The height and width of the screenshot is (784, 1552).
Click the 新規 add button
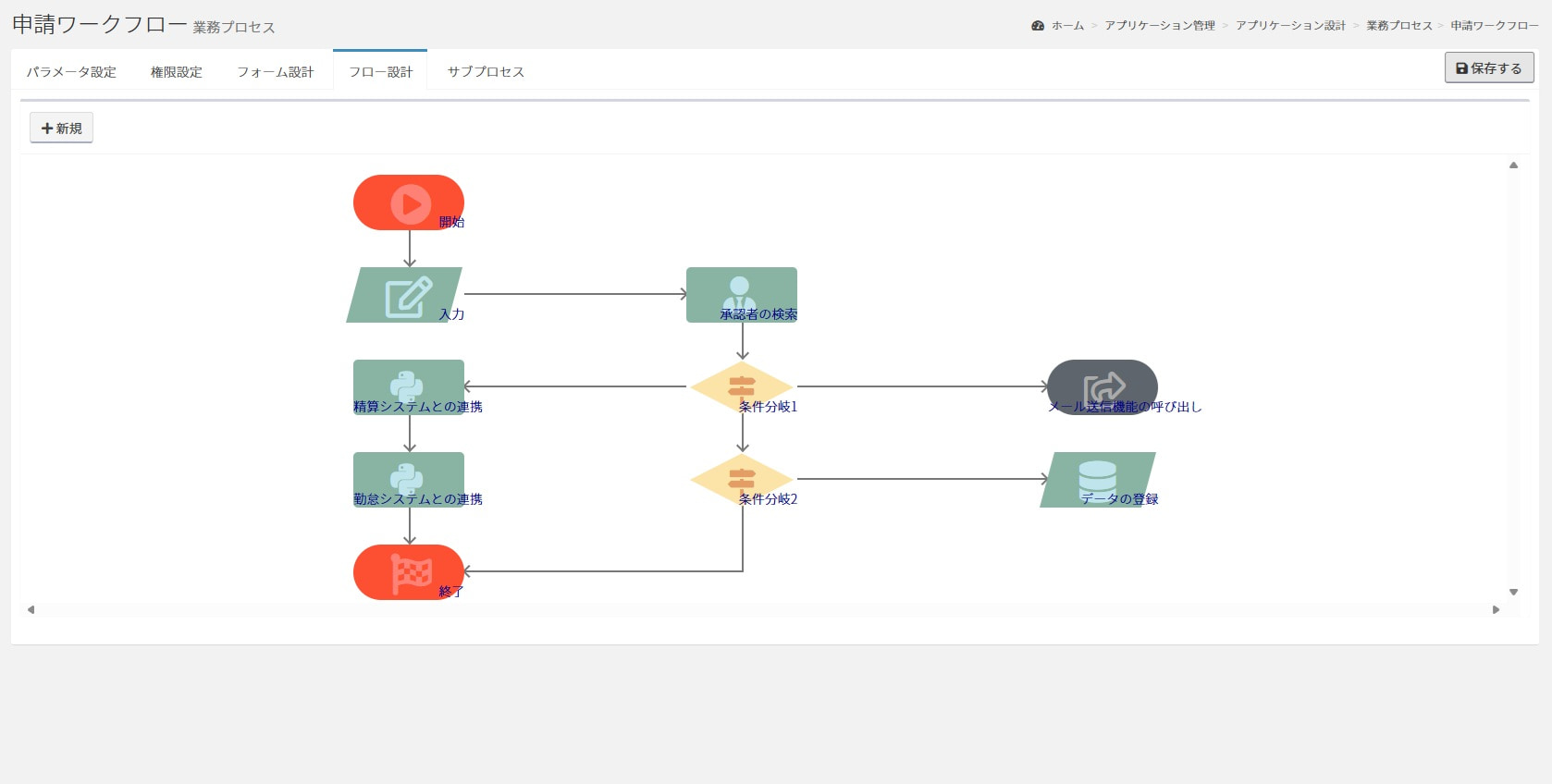click(x=62, y=129)
